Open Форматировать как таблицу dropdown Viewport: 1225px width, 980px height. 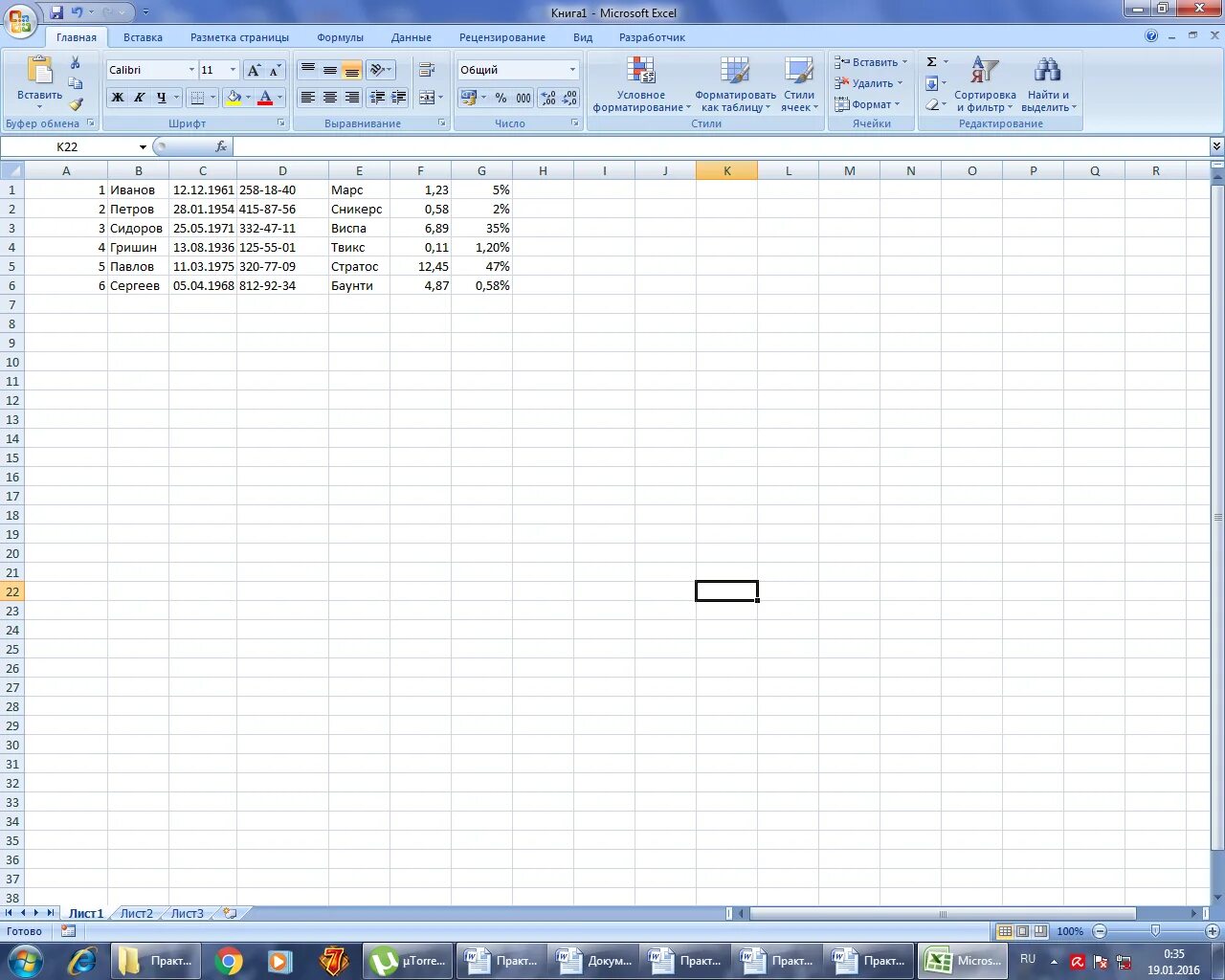735,84
